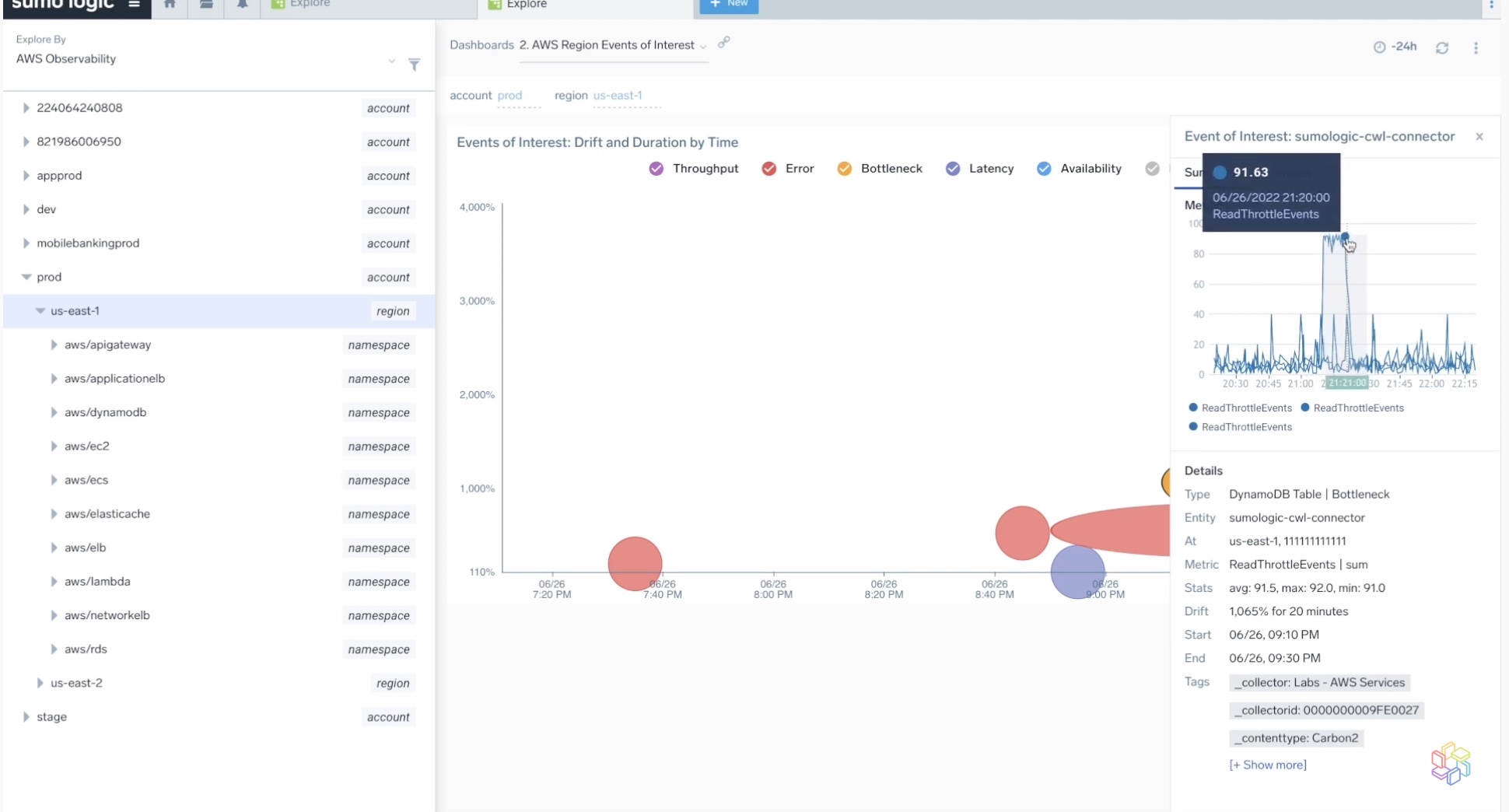Open the hamburger menu next to Sumo Logic
The width and height of the screenshot is (1509, 812).
[134, 4]
